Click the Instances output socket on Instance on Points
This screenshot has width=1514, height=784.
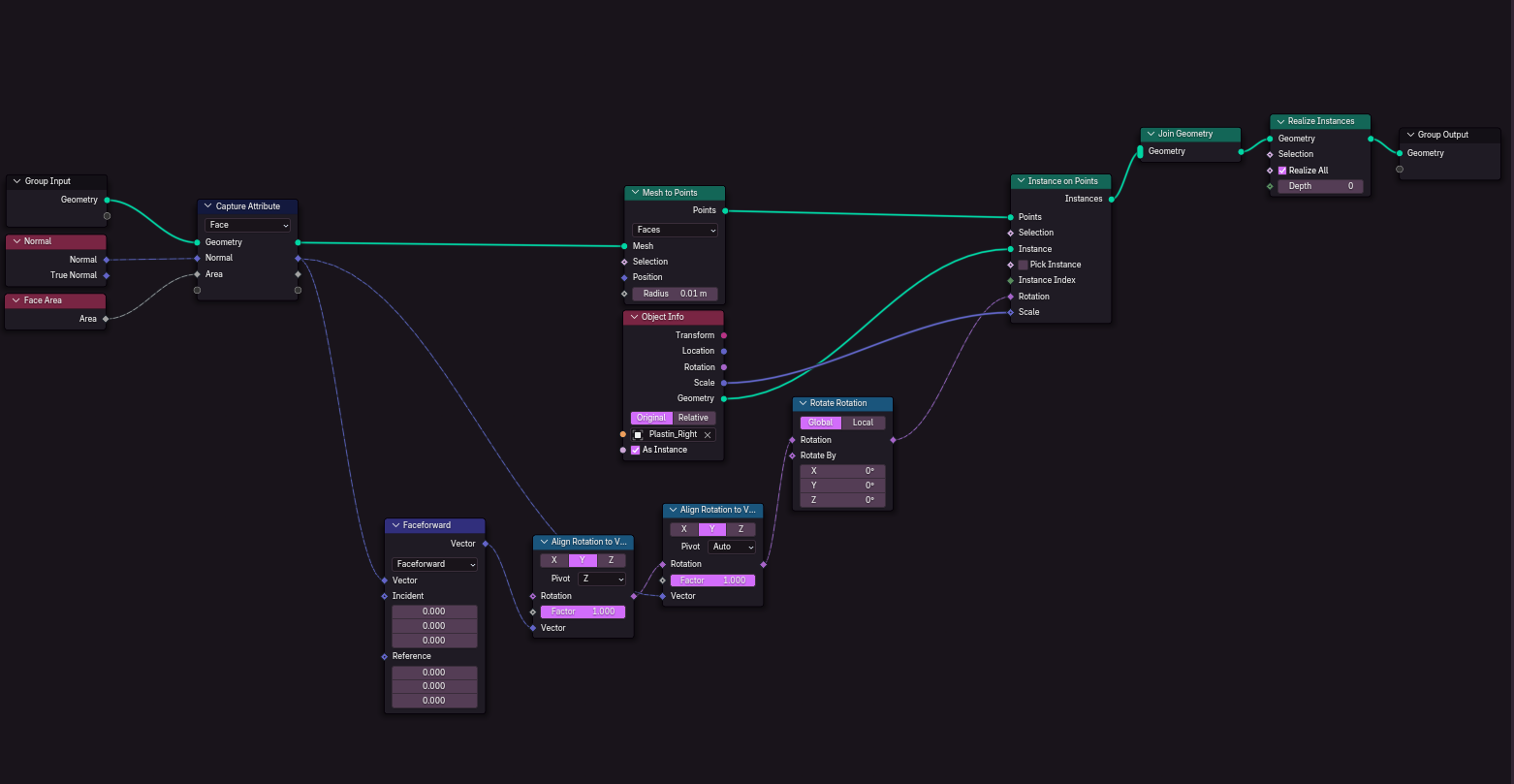[1111, 200]
